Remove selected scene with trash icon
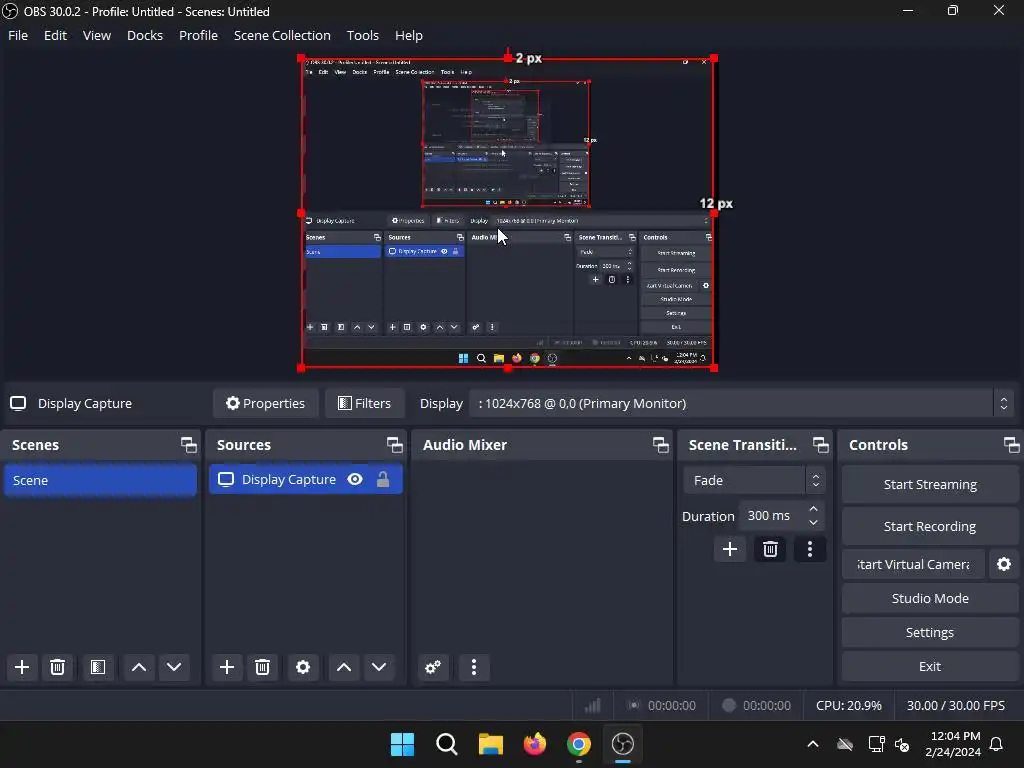1024x768 pixels. 57,667
